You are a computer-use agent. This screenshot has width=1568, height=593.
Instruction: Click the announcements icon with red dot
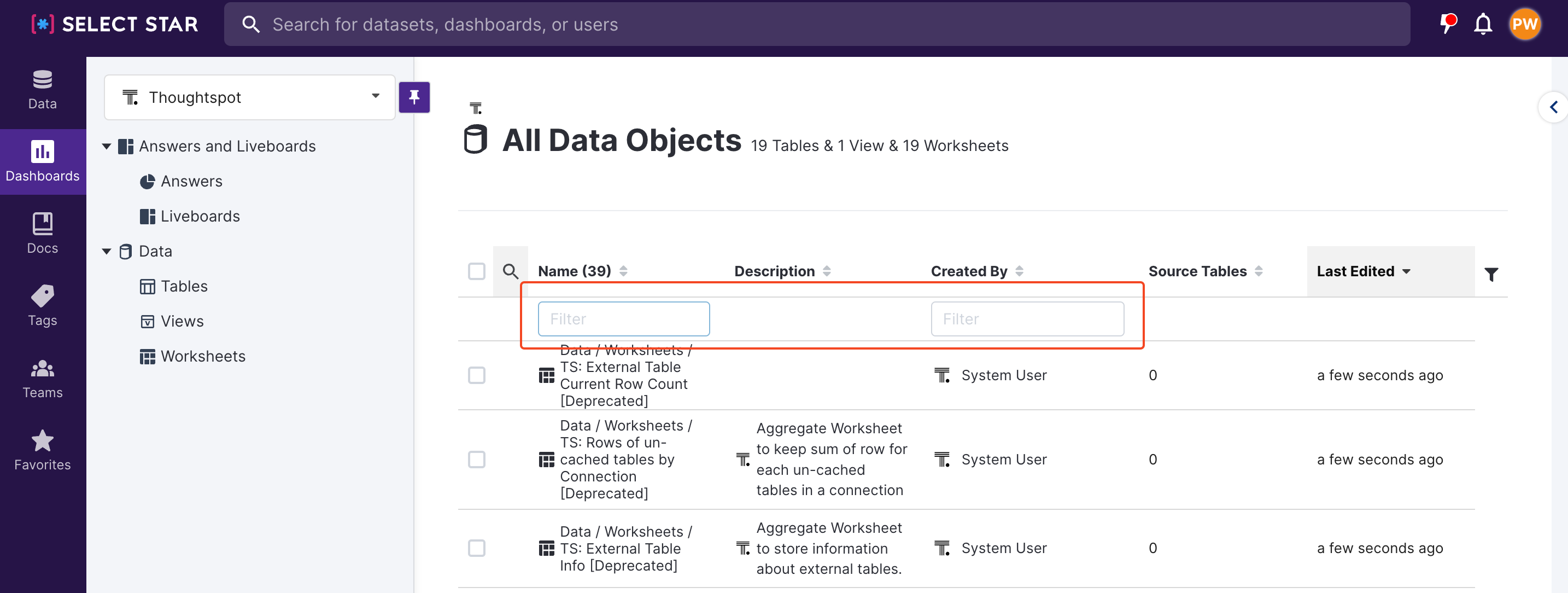pyautogui.click(x=1448, y=25)
